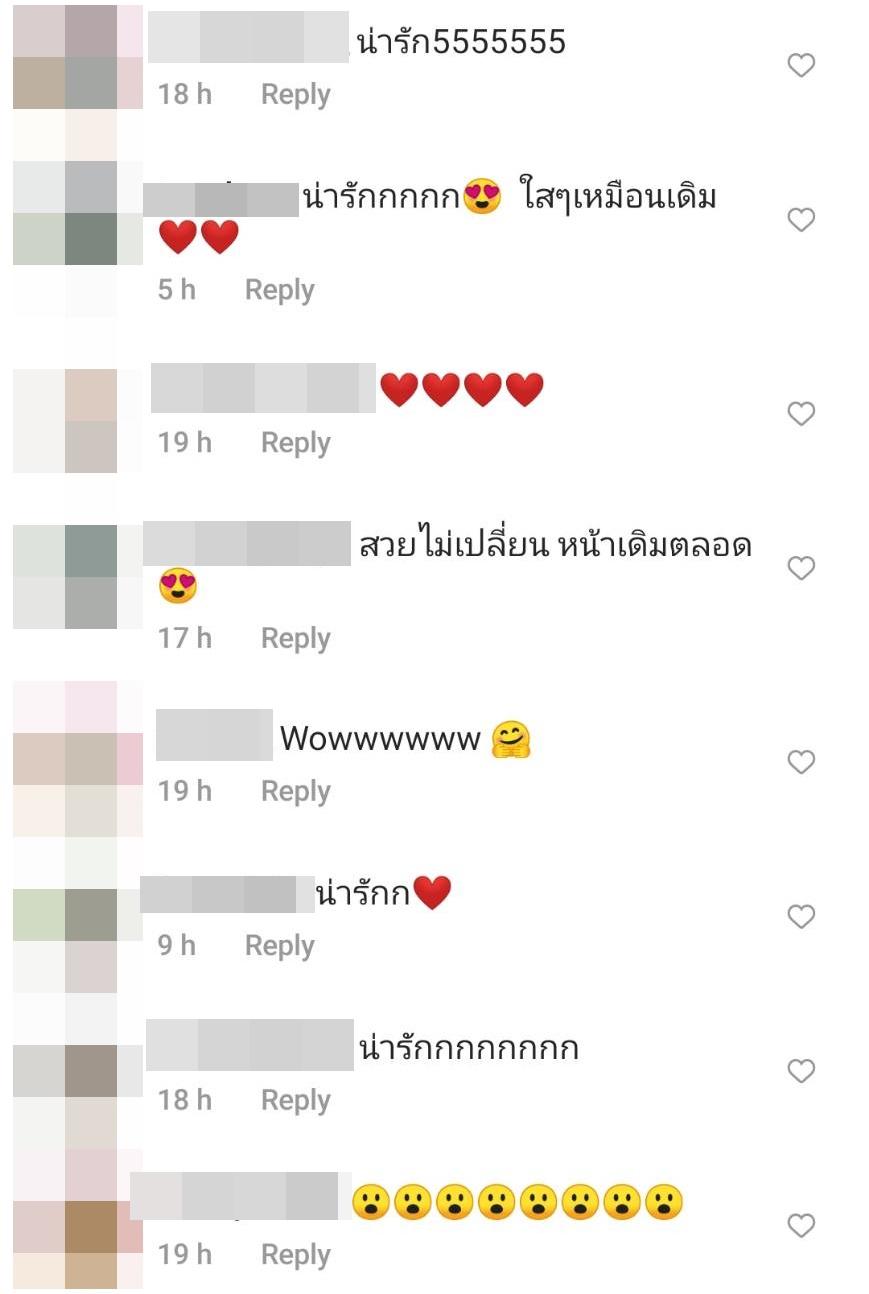Viewport: 869px width, 1294px height.
Task: Reply to the น่ารัก5555555 comment
Action: point(295,95)
